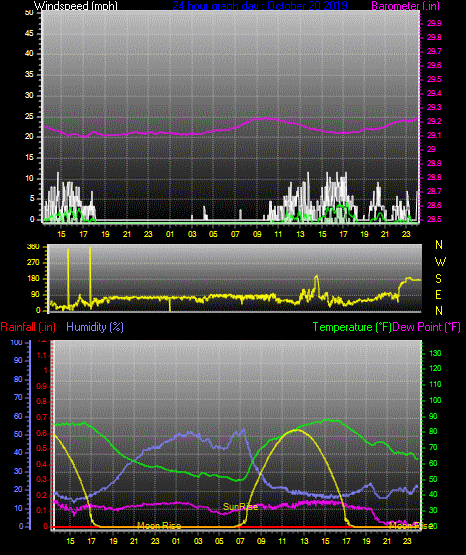The width and height of the screenshot is (466, 555).
Task: Click the "29.2" barometer axis value
Action: 434,121
